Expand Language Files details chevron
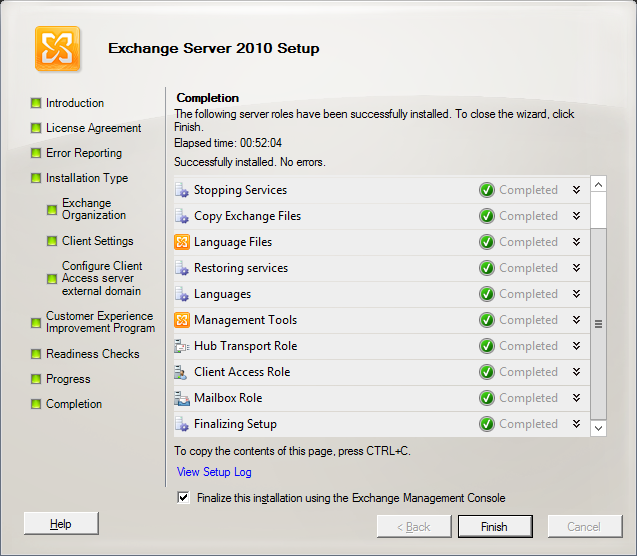This screenshot has width=637, height=556. tap(576, 242)
